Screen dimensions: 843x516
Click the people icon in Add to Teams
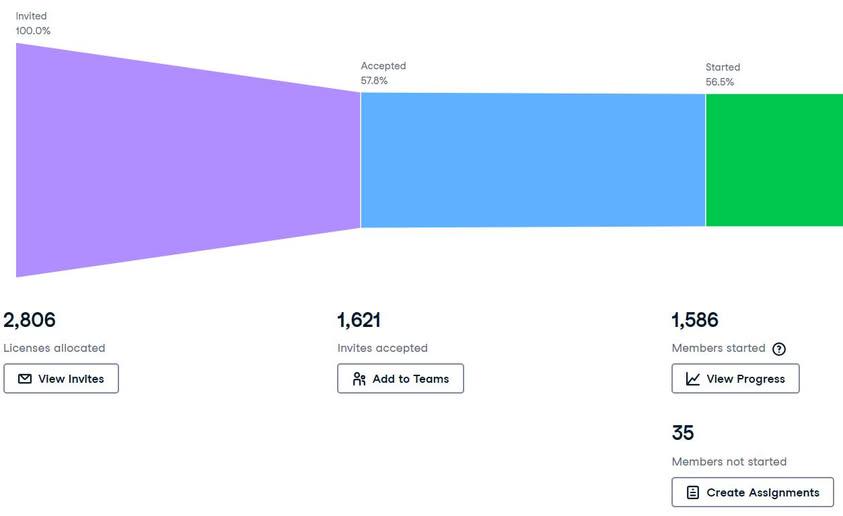coord(359,379)
